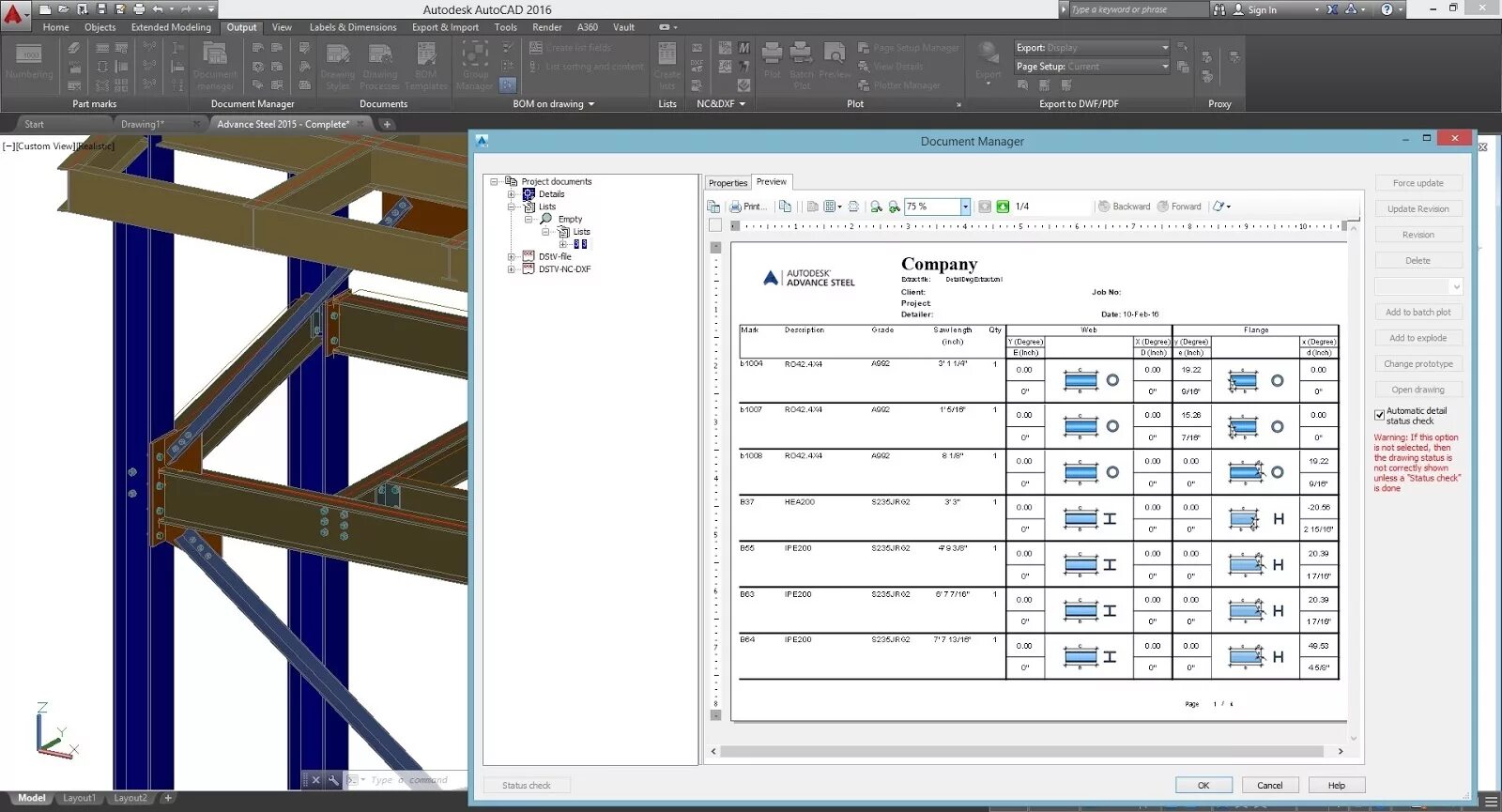The width and height of the screenshot is (1502, 812).
Task: Toggle Automatic detail status check checkbox
Action: tap(1379, 415)
